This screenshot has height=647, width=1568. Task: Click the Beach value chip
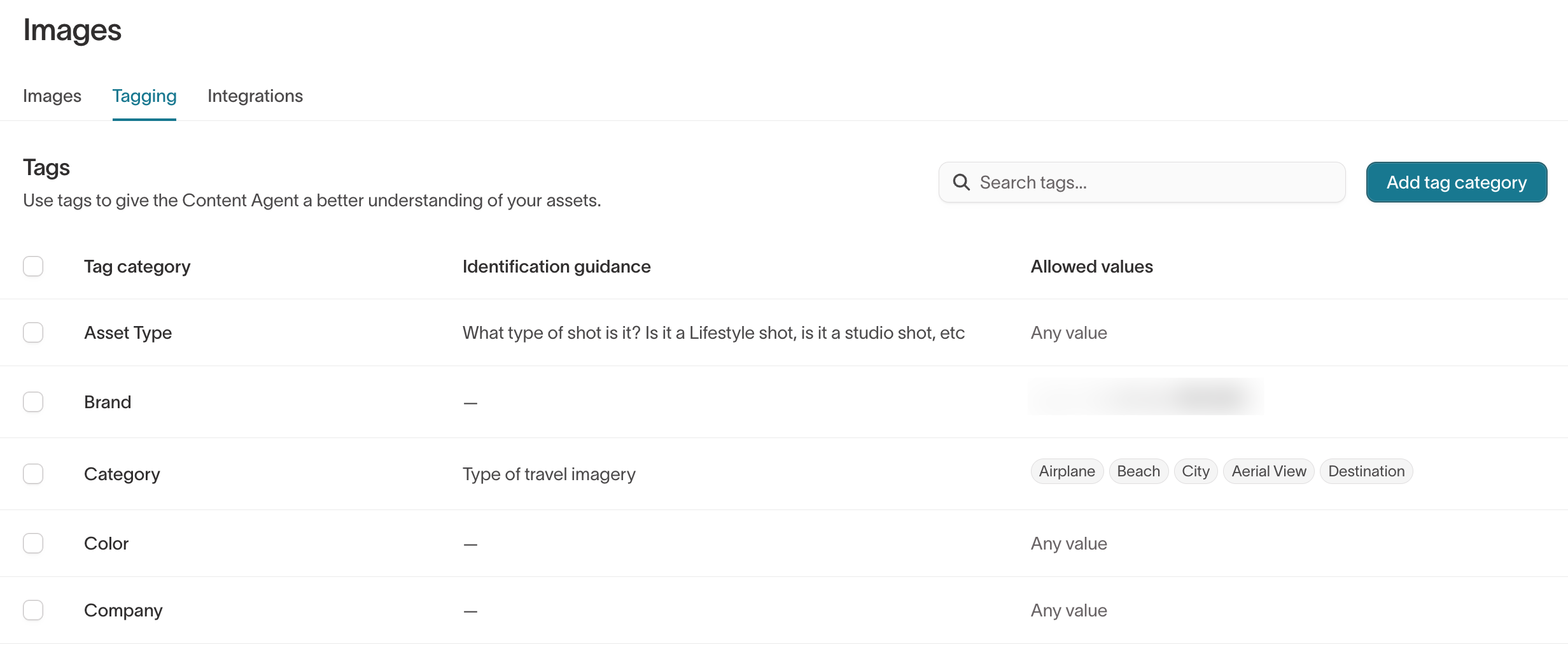[1138, 471]
